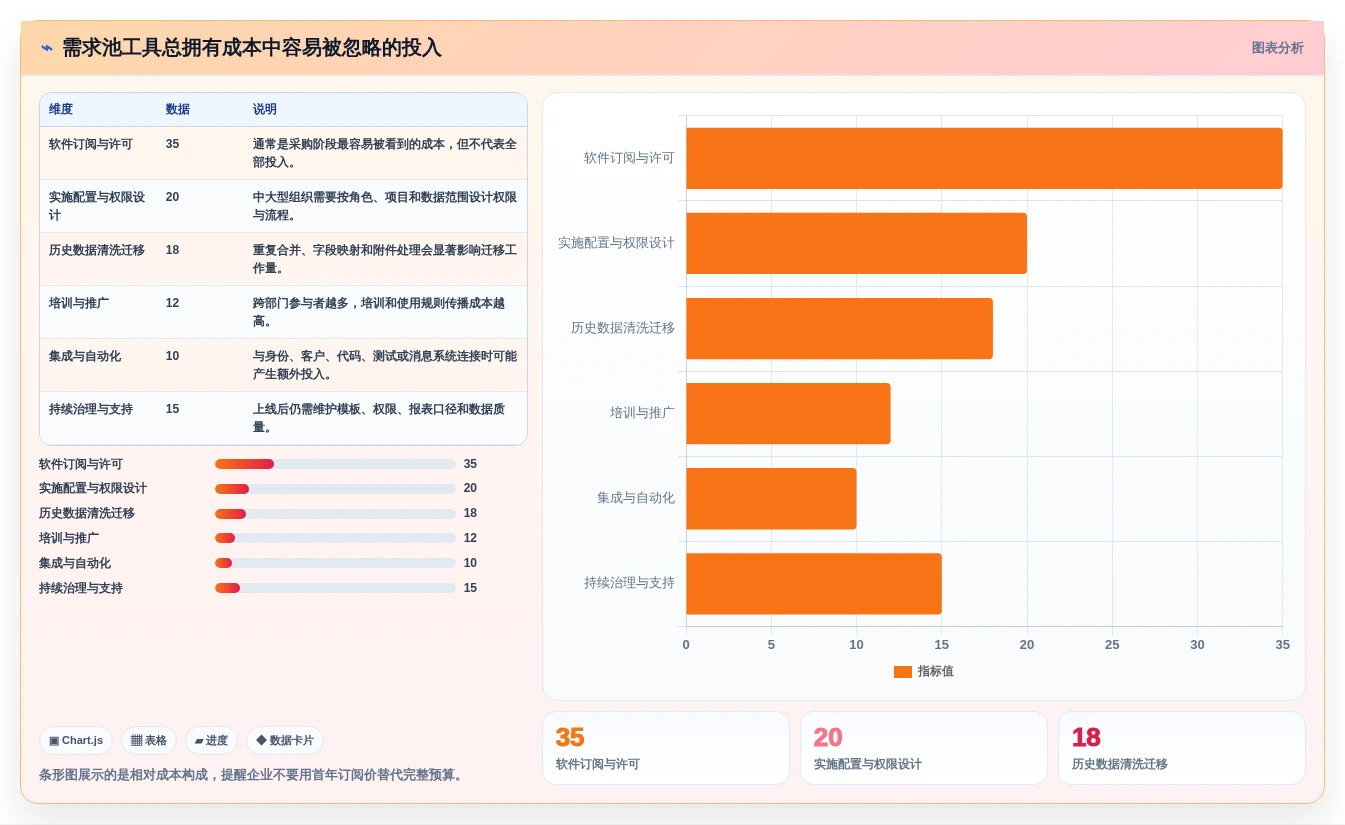Toggle the 指标值 legend swatch
Viewport: 1345px width, 825px height.
[903, 672]
